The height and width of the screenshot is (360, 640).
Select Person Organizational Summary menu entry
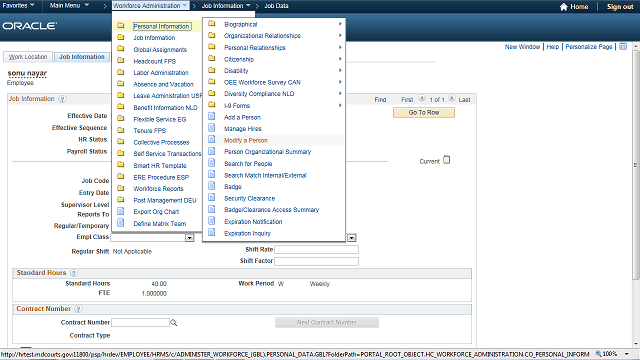(x=267, y=152)
